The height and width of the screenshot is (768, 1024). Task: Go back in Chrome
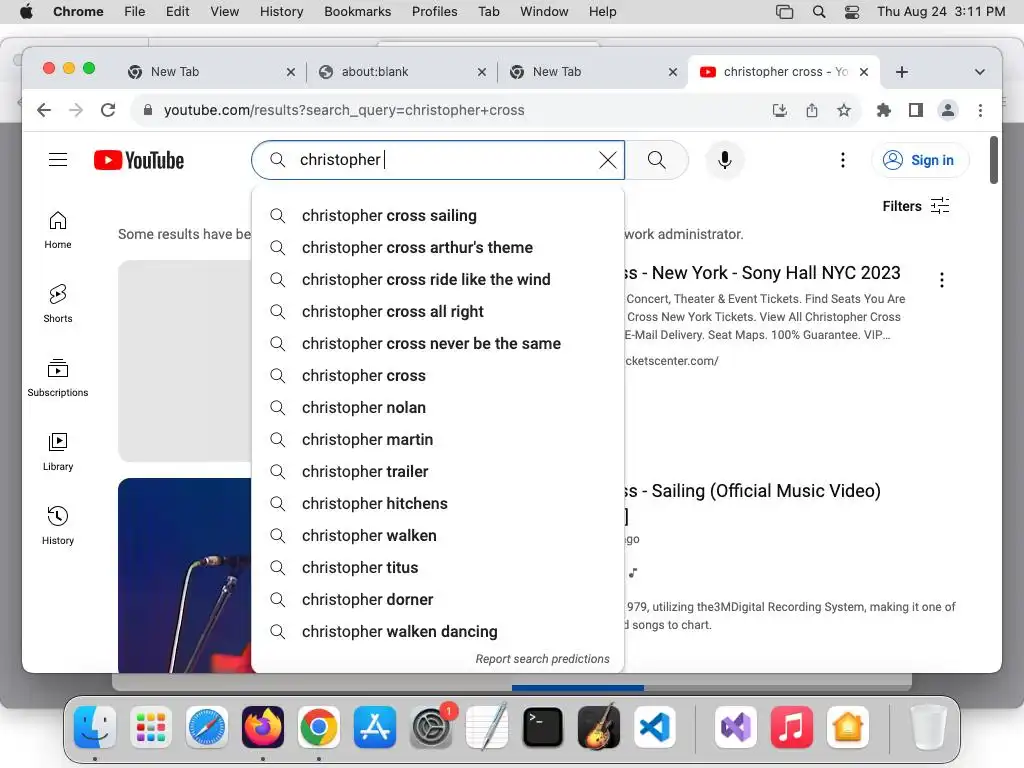[x=44, y=110]
